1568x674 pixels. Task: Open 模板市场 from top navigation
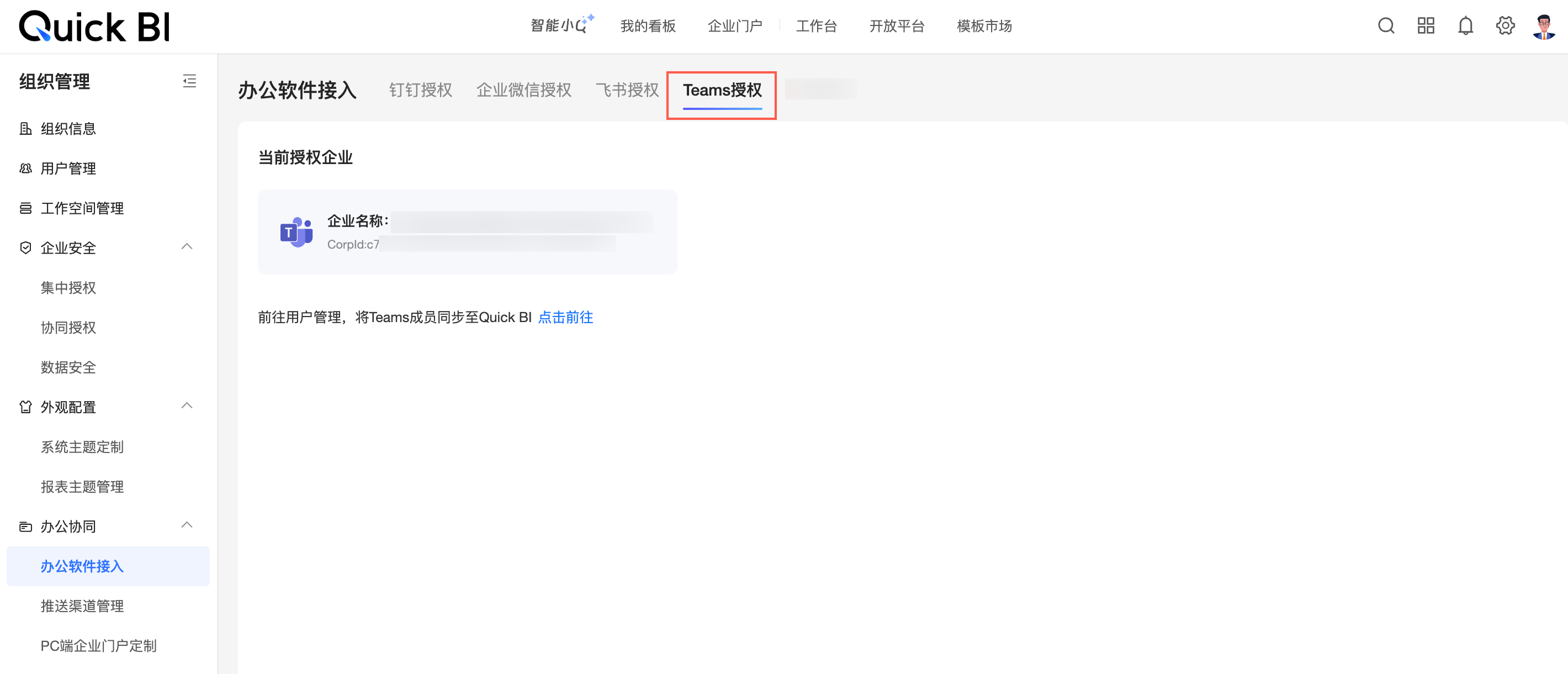[x=984, y=26]
